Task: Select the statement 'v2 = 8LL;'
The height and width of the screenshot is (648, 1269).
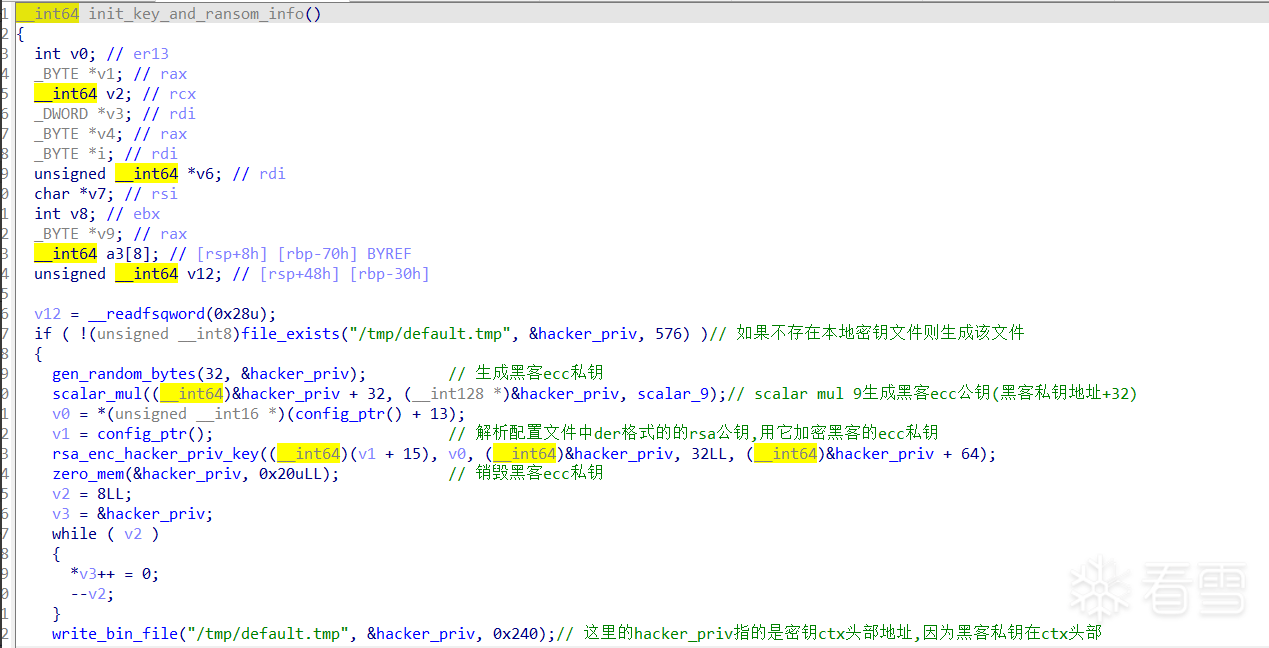Action: [x=92, y=494]
